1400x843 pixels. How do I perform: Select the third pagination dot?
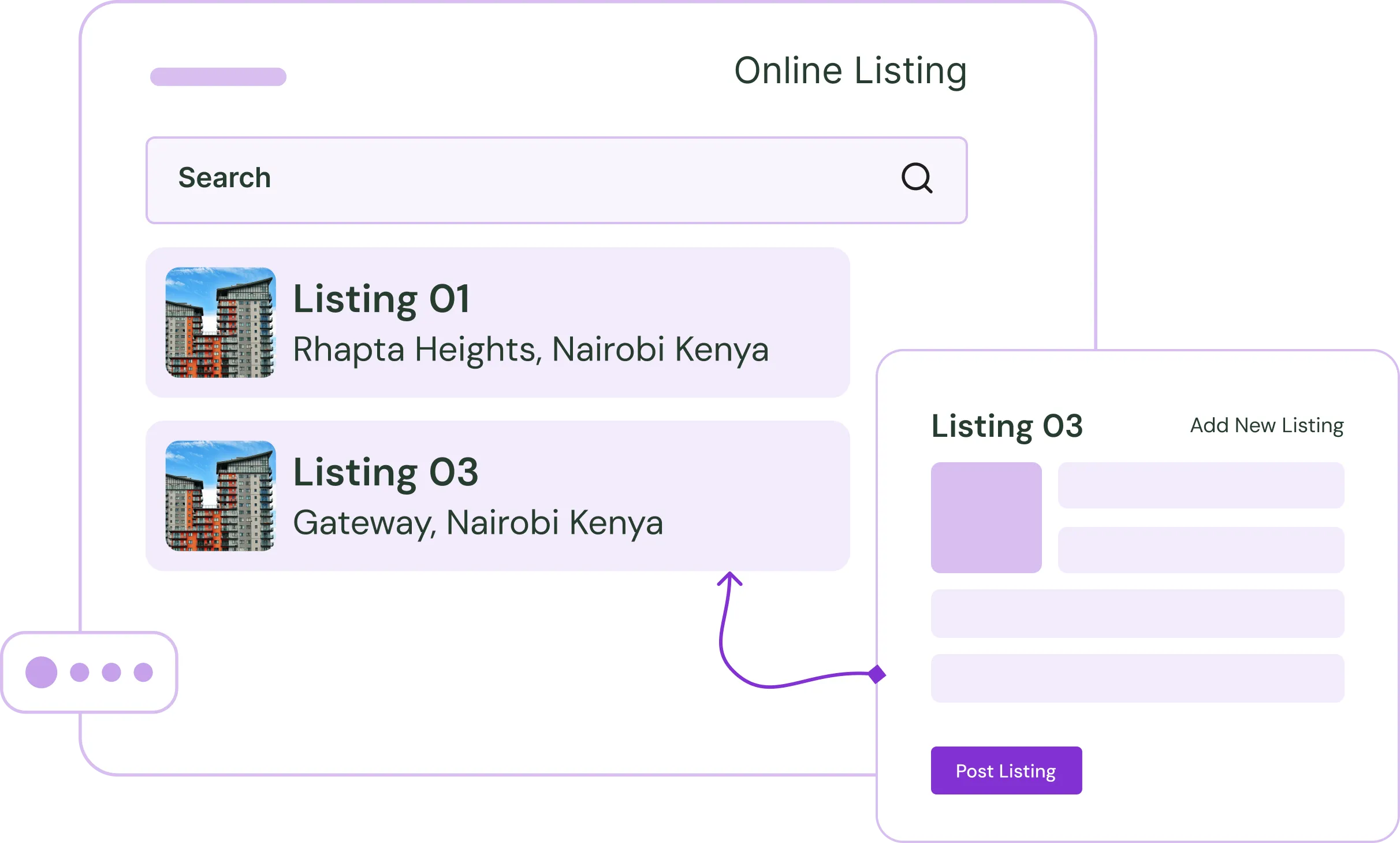(111, 672)
